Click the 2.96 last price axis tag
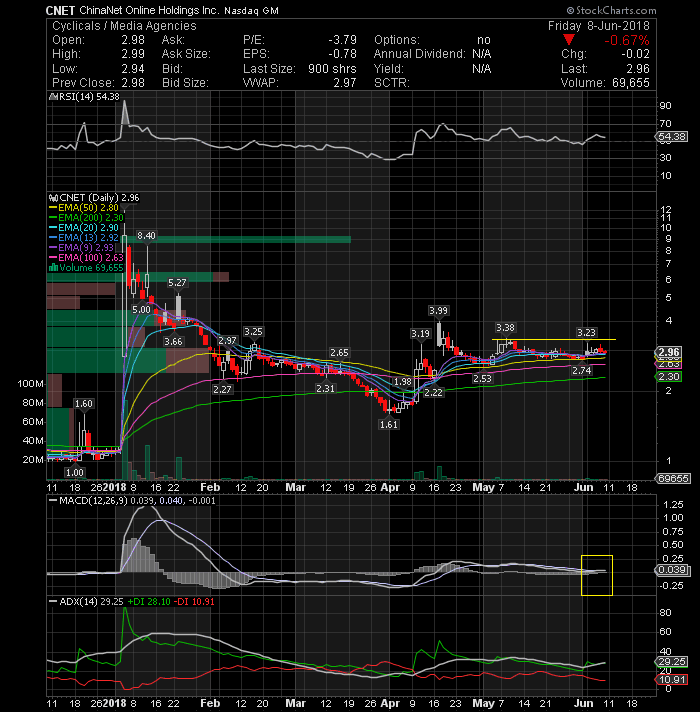The width and height of the screenshot is (700, 712). [x=669, y=352]
